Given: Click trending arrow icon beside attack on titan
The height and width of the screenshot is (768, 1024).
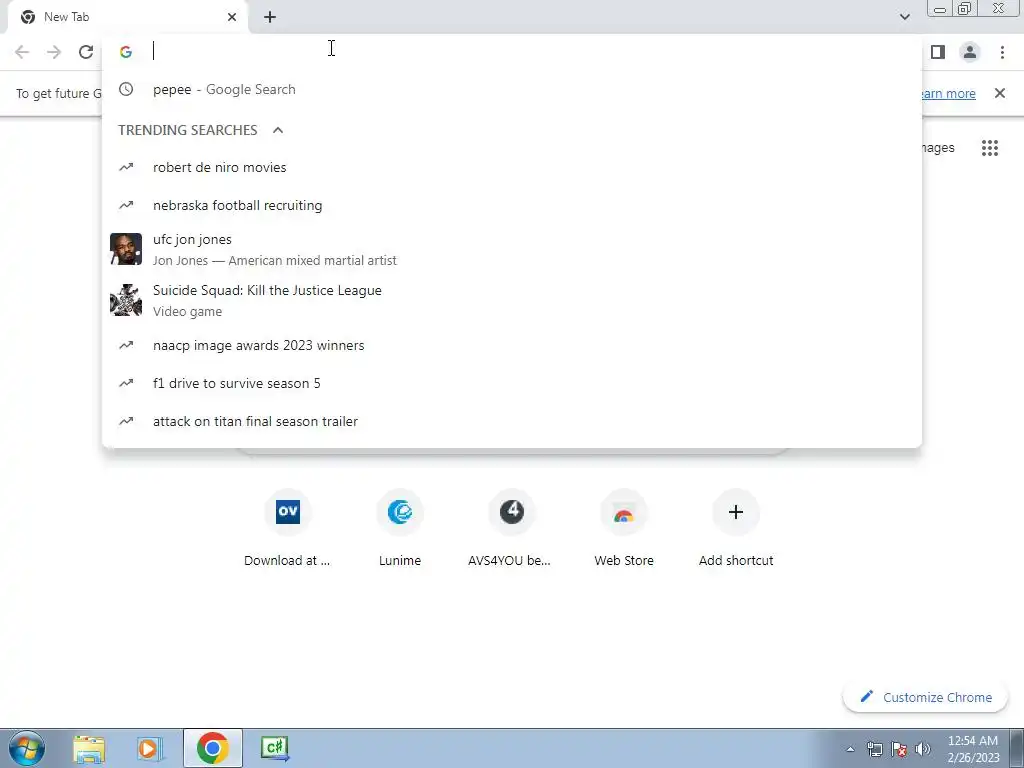Looking at the screenshot, I should (126, 421).
